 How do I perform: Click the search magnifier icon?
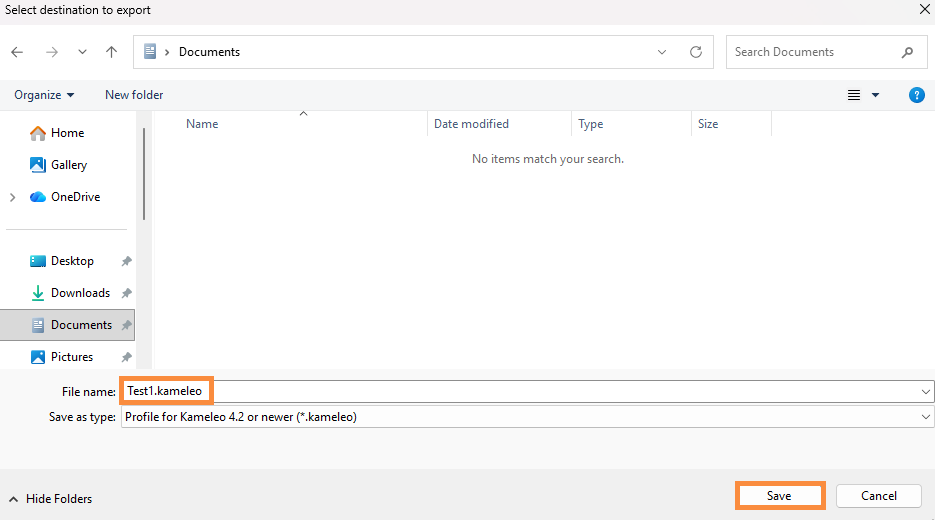pos(908,52)
